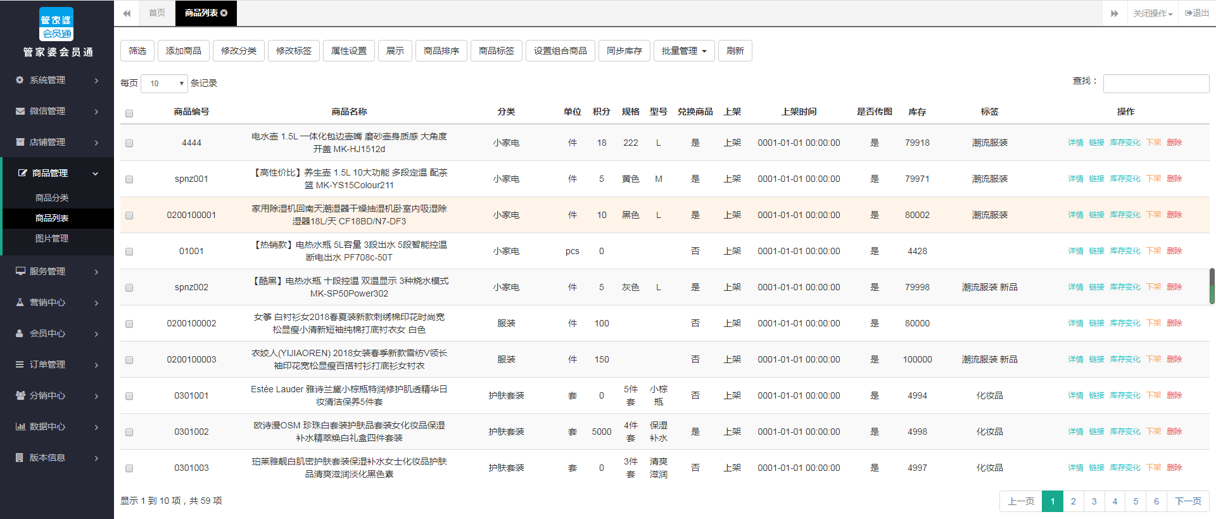Check the box for product 4444
This screenshot has height=519, width=1216.
(129, 143)
